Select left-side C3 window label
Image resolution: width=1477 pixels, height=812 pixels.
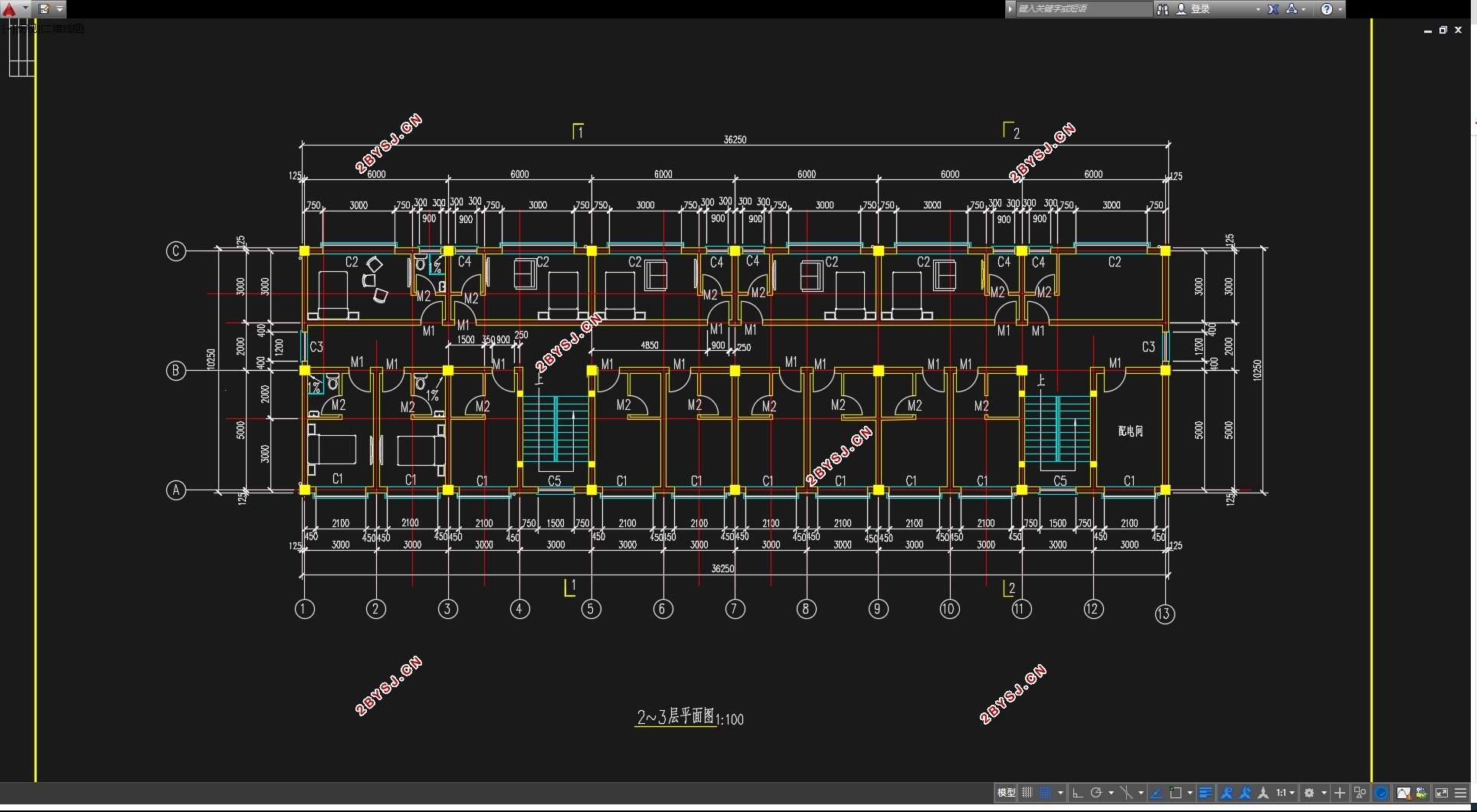point(316,347)
